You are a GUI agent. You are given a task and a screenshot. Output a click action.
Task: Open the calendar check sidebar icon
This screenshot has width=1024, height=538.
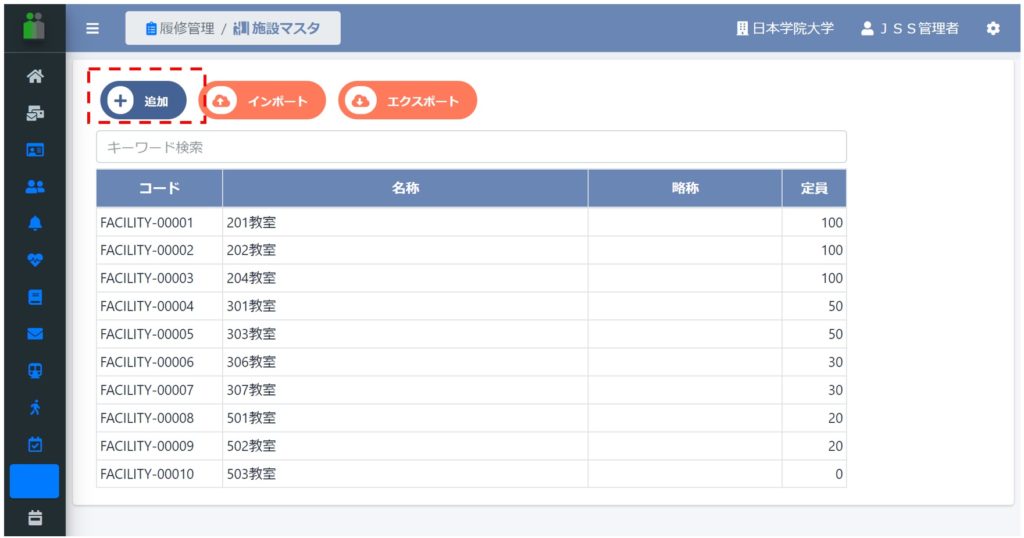(x=35, y=445)
